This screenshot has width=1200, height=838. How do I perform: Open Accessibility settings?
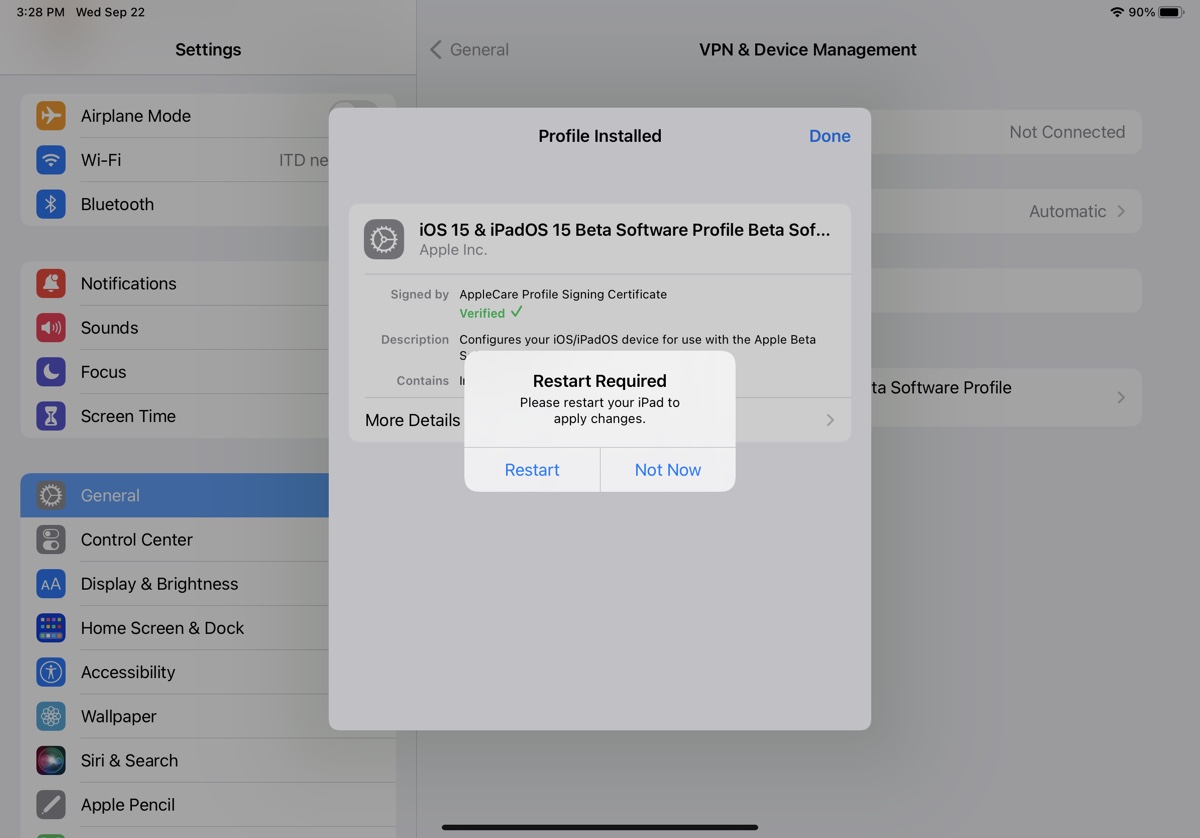(x=208, y=671)
